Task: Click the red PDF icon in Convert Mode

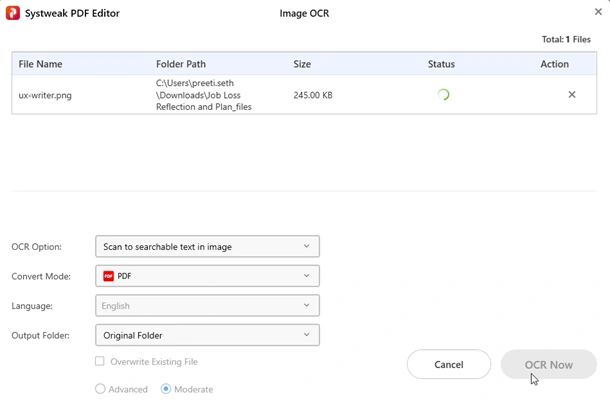Action: (108, 276)
